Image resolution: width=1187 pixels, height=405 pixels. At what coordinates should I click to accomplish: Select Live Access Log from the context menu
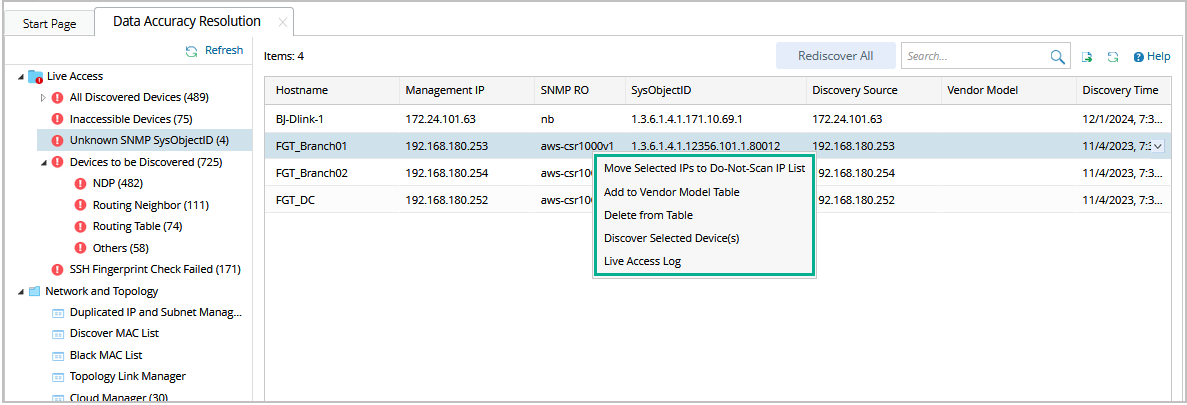coord(642,261)
